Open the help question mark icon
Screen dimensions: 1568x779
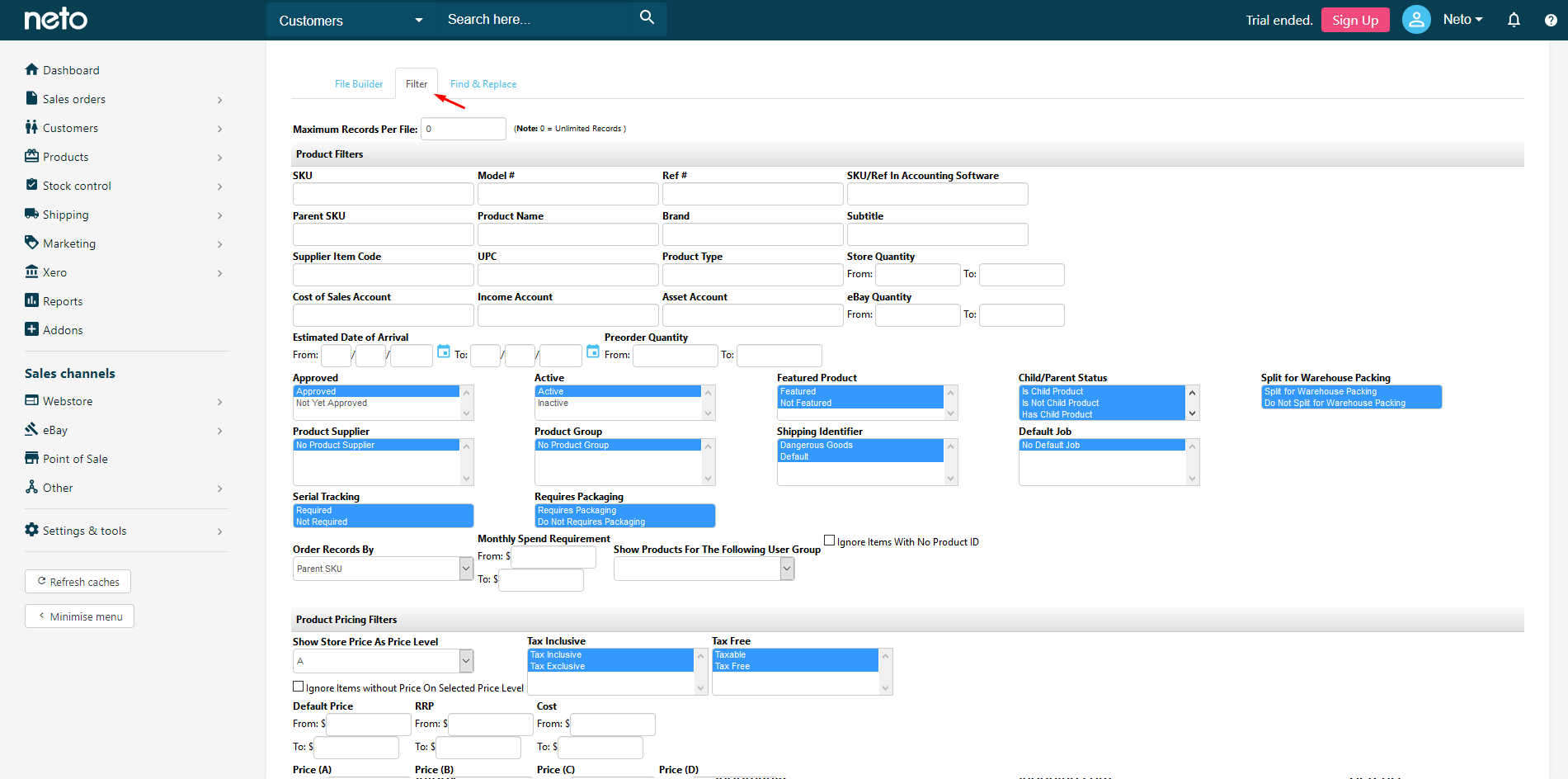tap(1551, 20)
